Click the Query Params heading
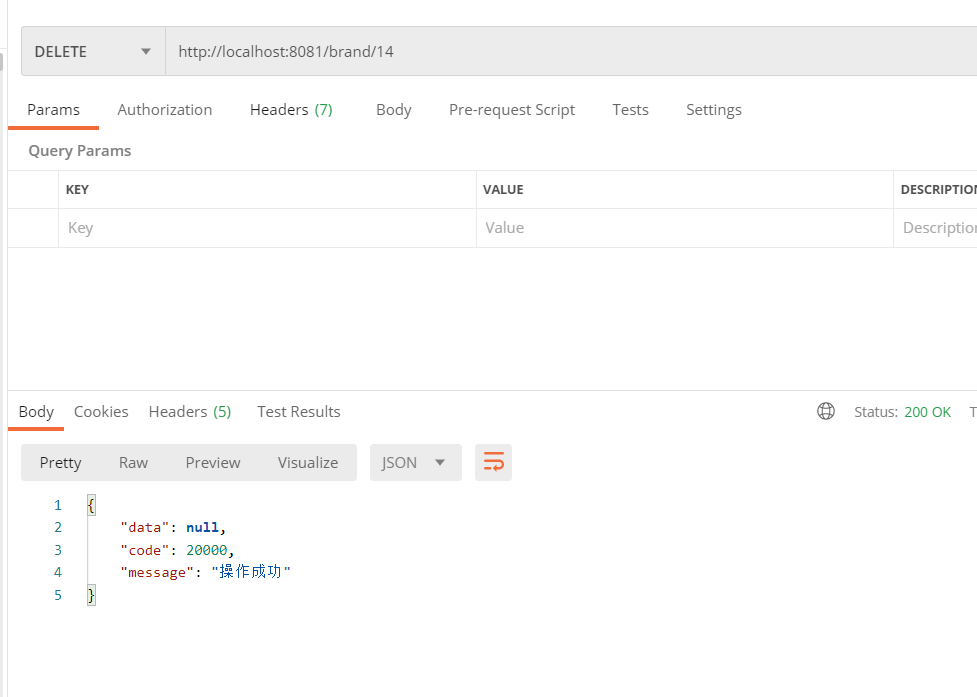The width and height of the screenshot is (977, 697). click(x=80, y=151)
